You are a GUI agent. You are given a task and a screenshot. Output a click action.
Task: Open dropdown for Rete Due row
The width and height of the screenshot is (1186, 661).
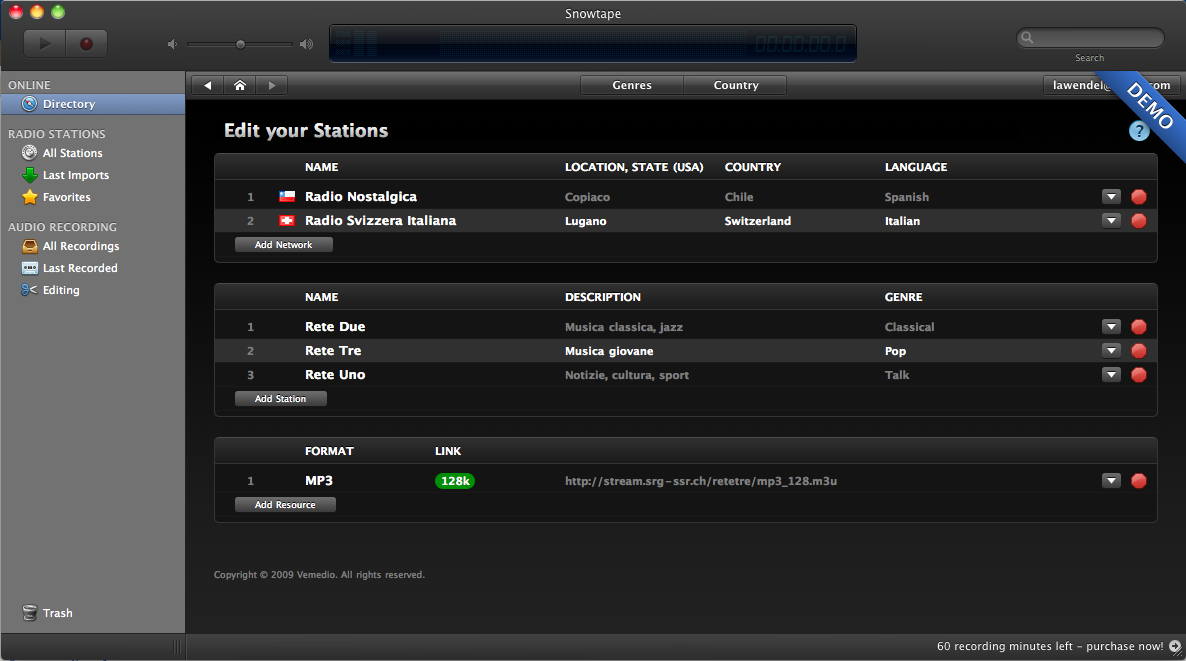1110,327
